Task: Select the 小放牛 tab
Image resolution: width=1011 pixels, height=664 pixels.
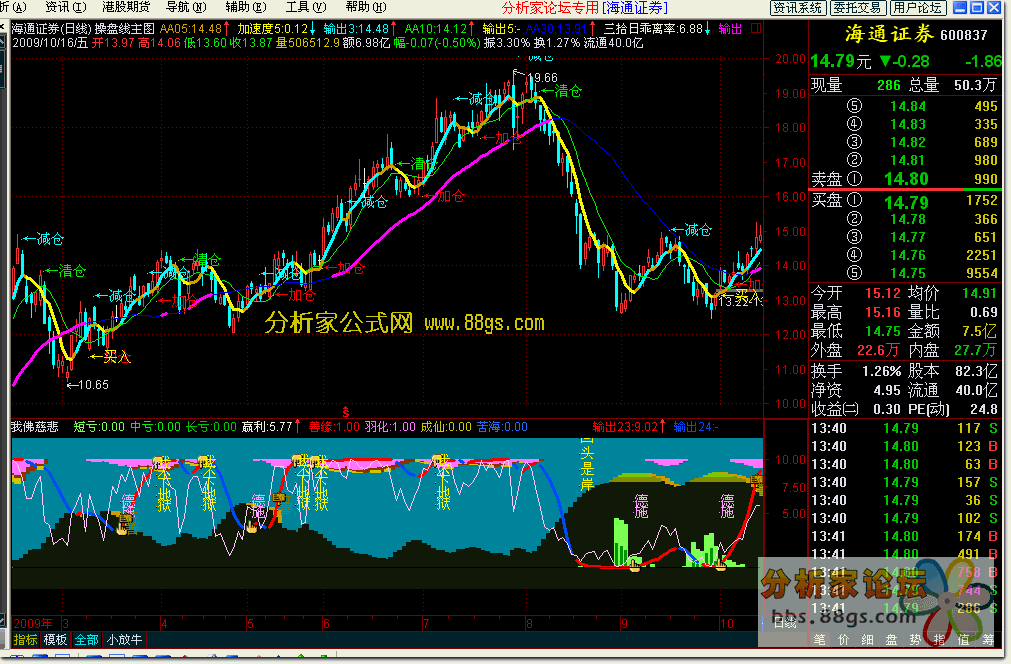Action: tap(124, 640)
